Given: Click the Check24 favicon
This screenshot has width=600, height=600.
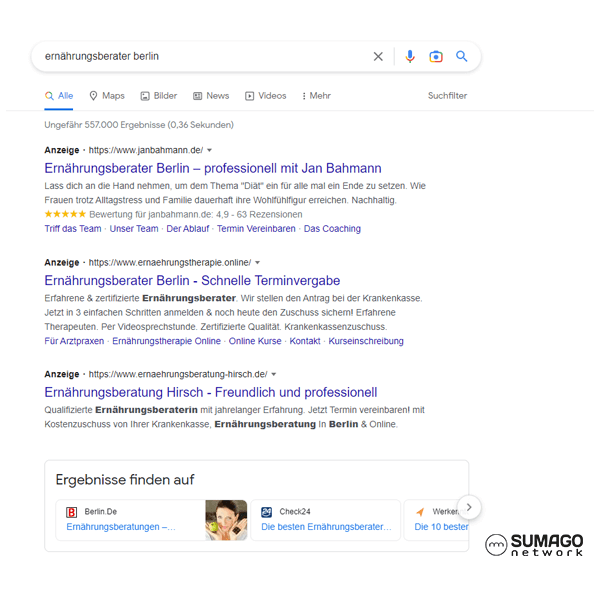Looking at the screenshot, I should point(266,512).
